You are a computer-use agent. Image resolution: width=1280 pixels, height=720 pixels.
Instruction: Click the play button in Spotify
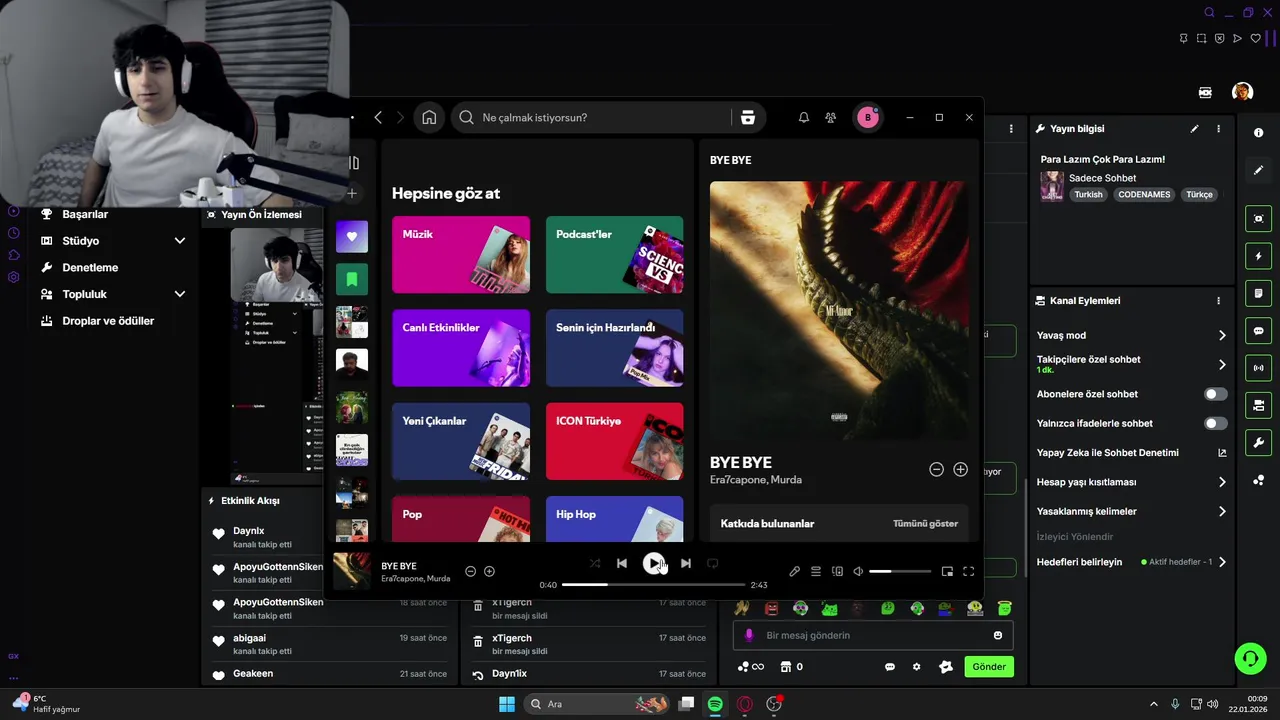click(653, 563)
